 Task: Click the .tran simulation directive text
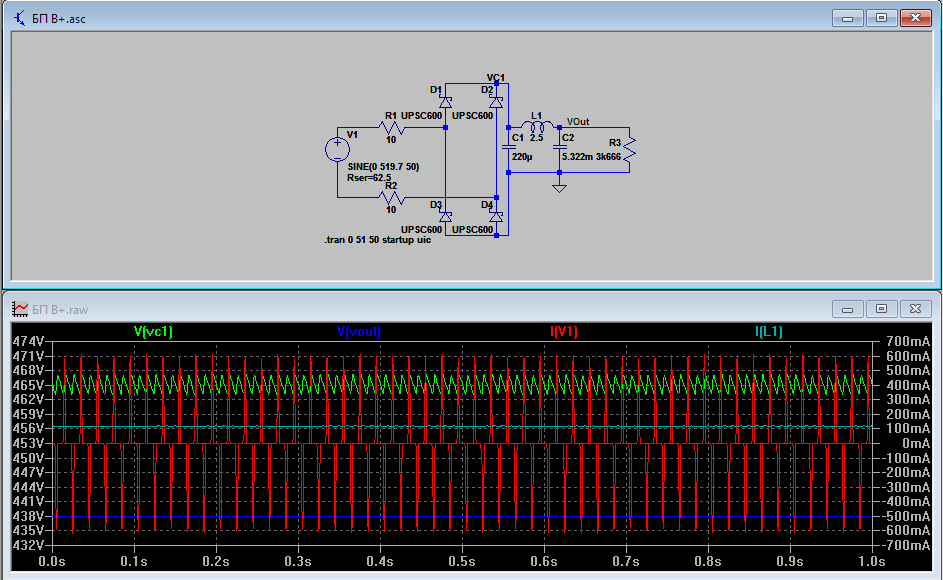[x=378, y=241]
